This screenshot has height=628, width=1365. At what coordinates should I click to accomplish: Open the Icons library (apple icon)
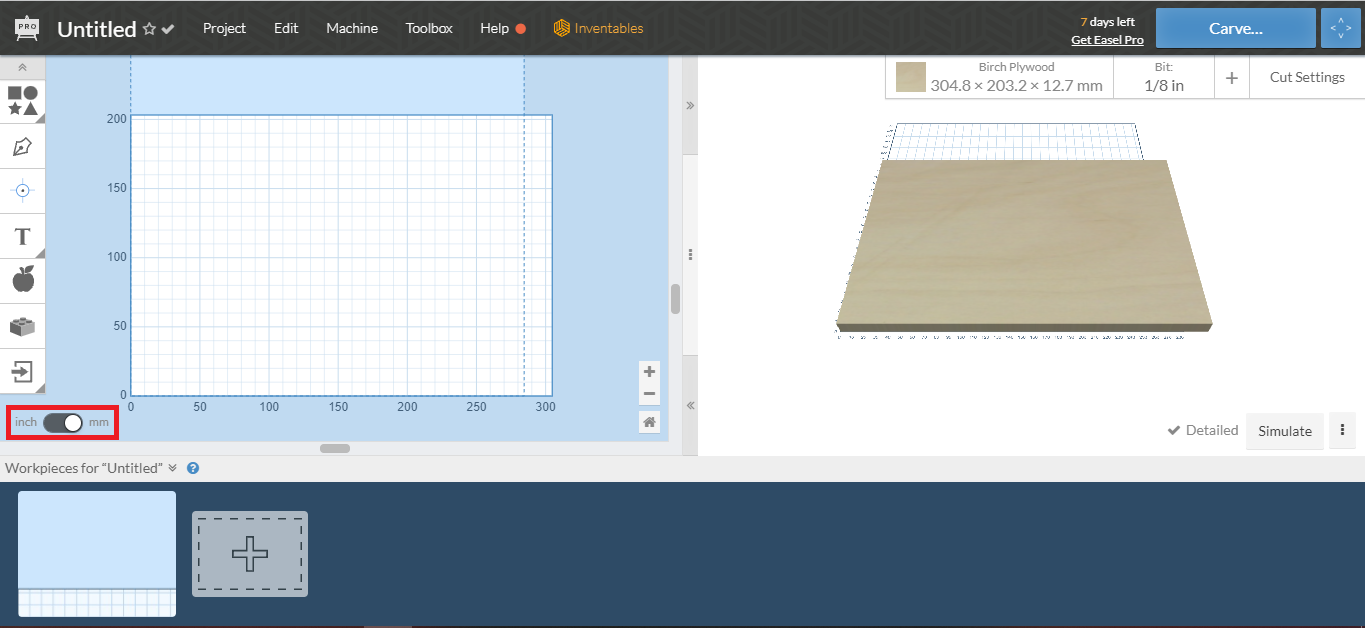click(23, 280)
